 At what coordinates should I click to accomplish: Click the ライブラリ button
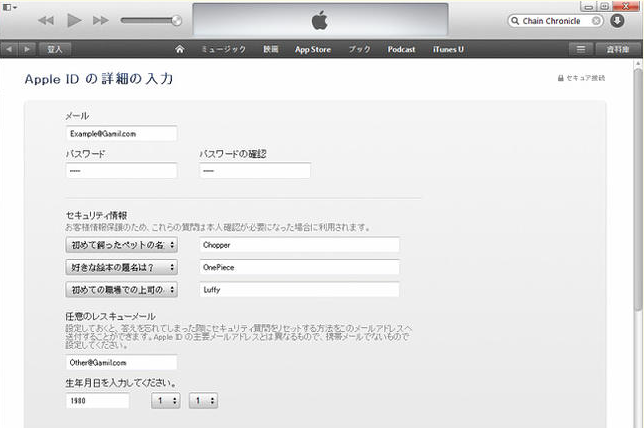[618, 48]
